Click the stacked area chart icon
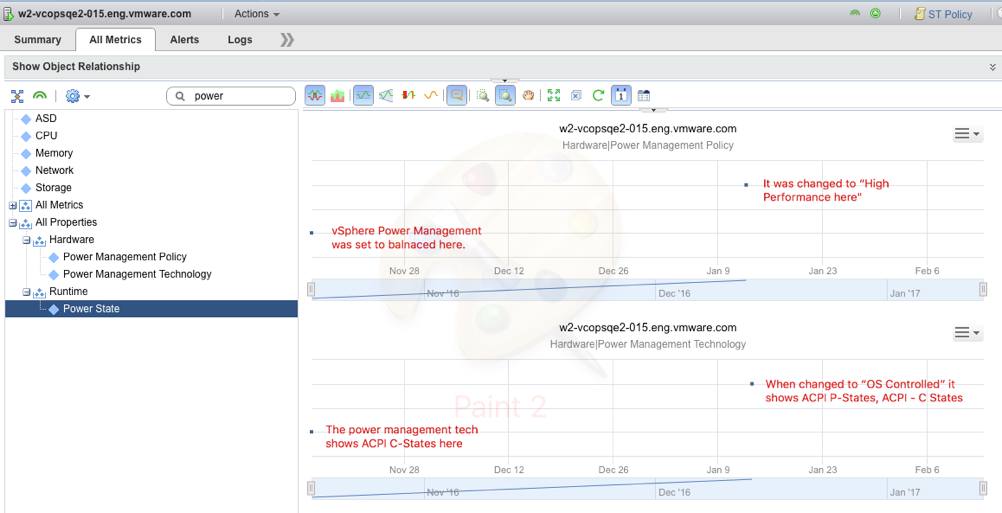Viewport: 1002px width, 513px height. [x=338, y=96]
